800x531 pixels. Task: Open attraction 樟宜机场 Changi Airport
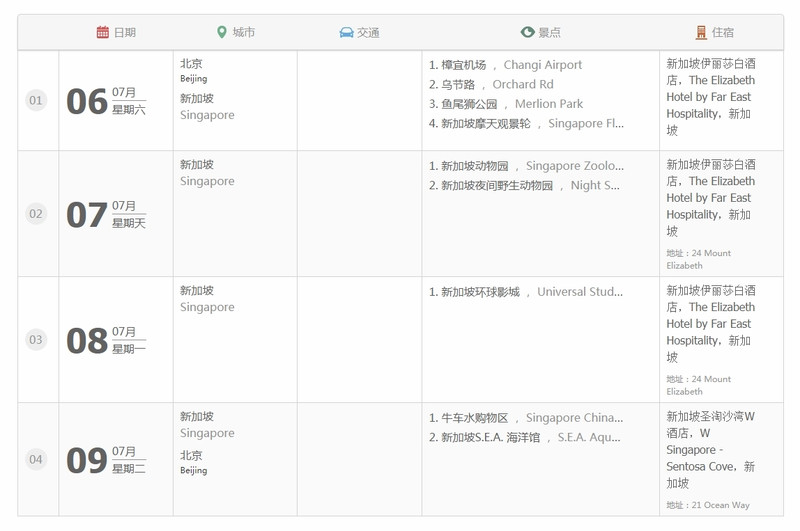[x=505, y=65]
